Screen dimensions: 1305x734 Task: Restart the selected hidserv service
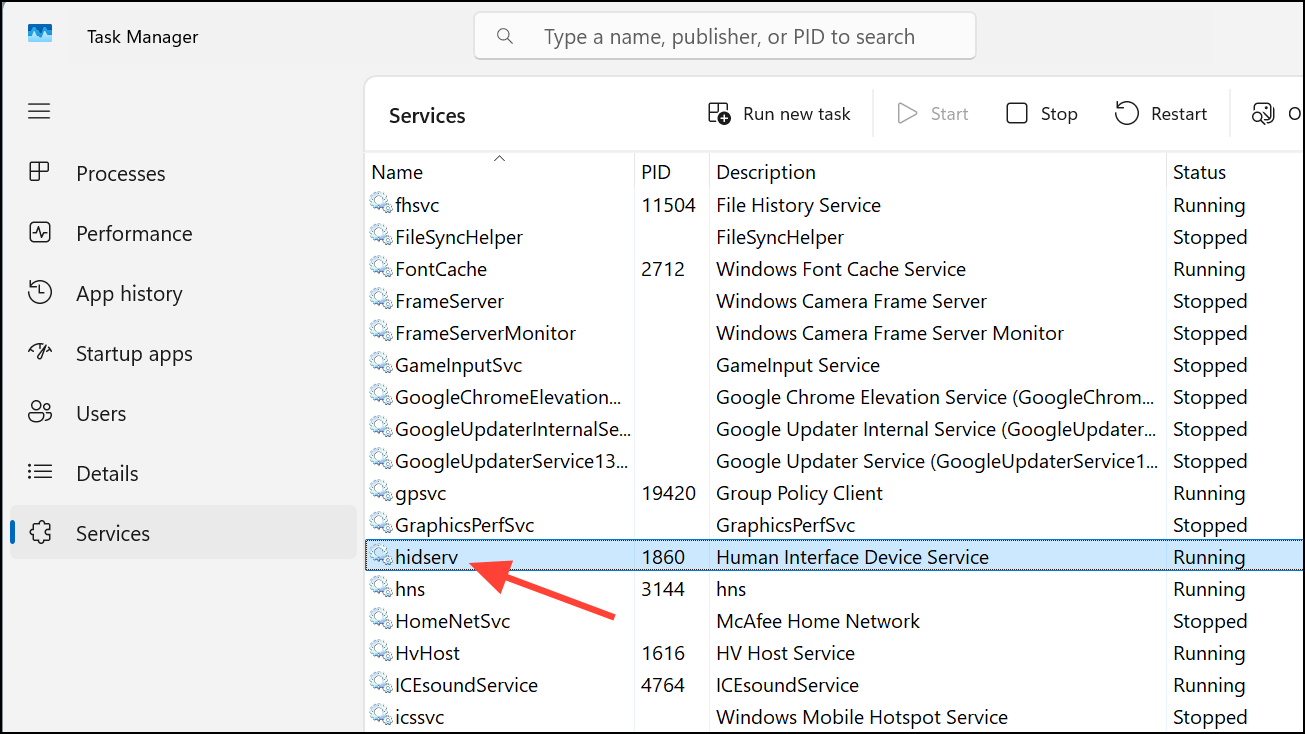[1161, 113]
